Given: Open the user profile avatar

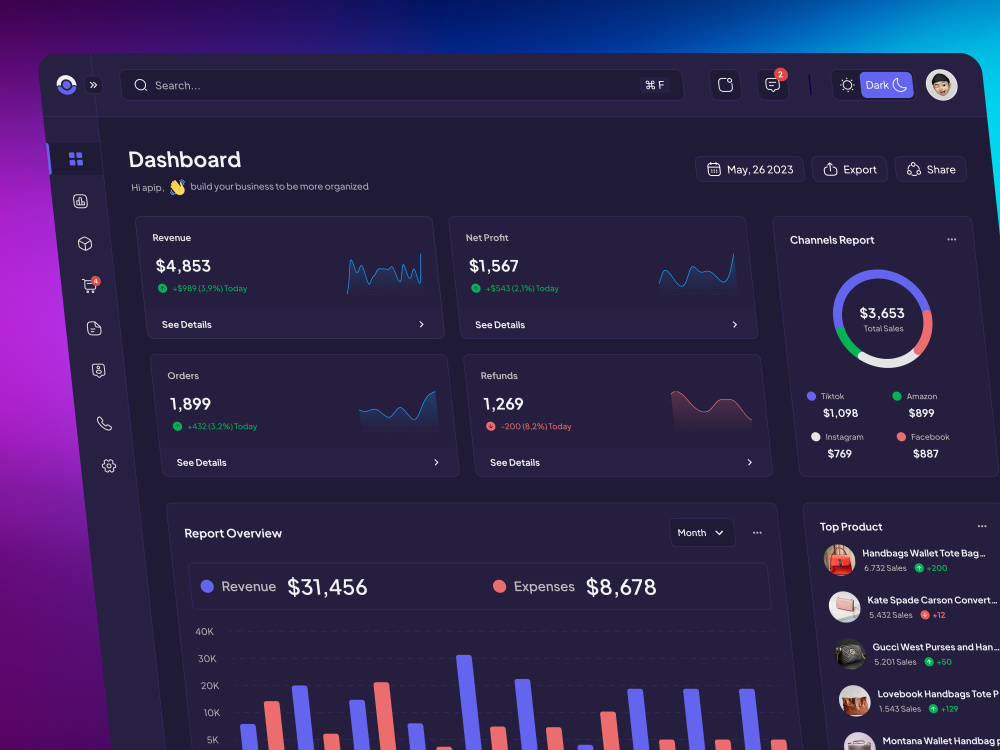Looking at the screenshot, I should 941,85.
